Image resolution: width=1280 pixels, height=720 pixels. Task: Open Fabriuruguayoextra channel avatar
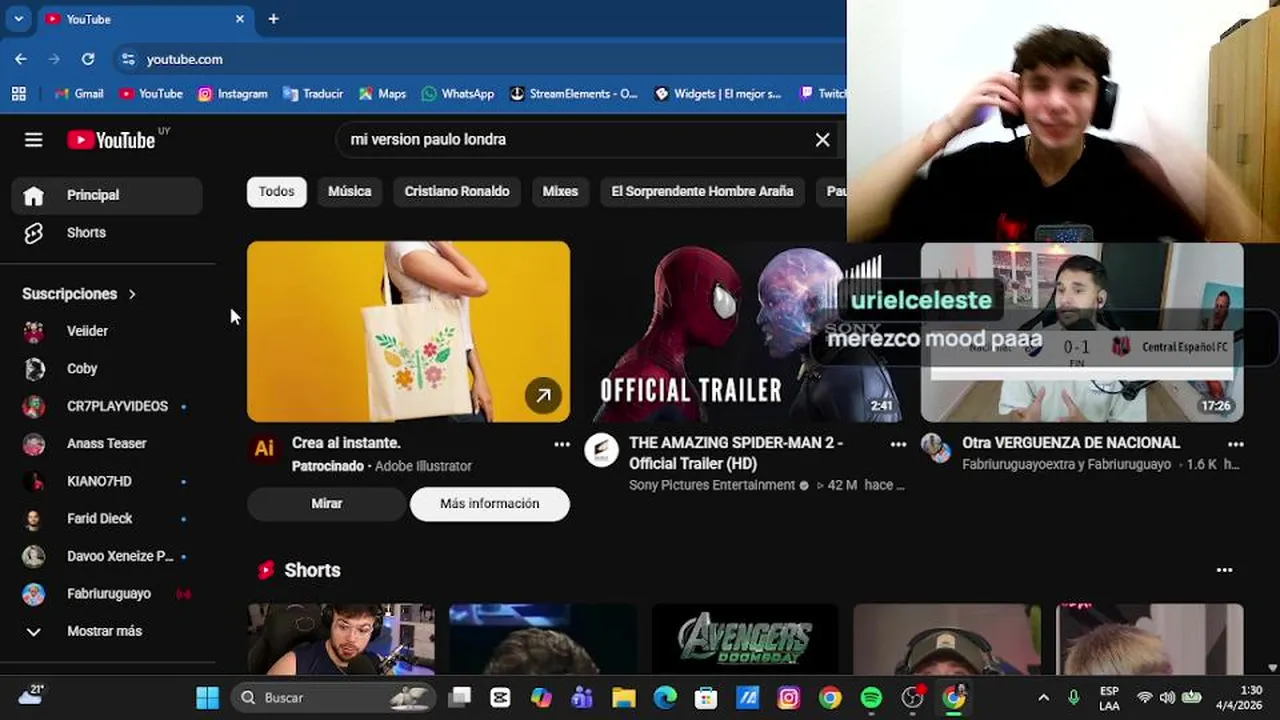coord(937,449)
